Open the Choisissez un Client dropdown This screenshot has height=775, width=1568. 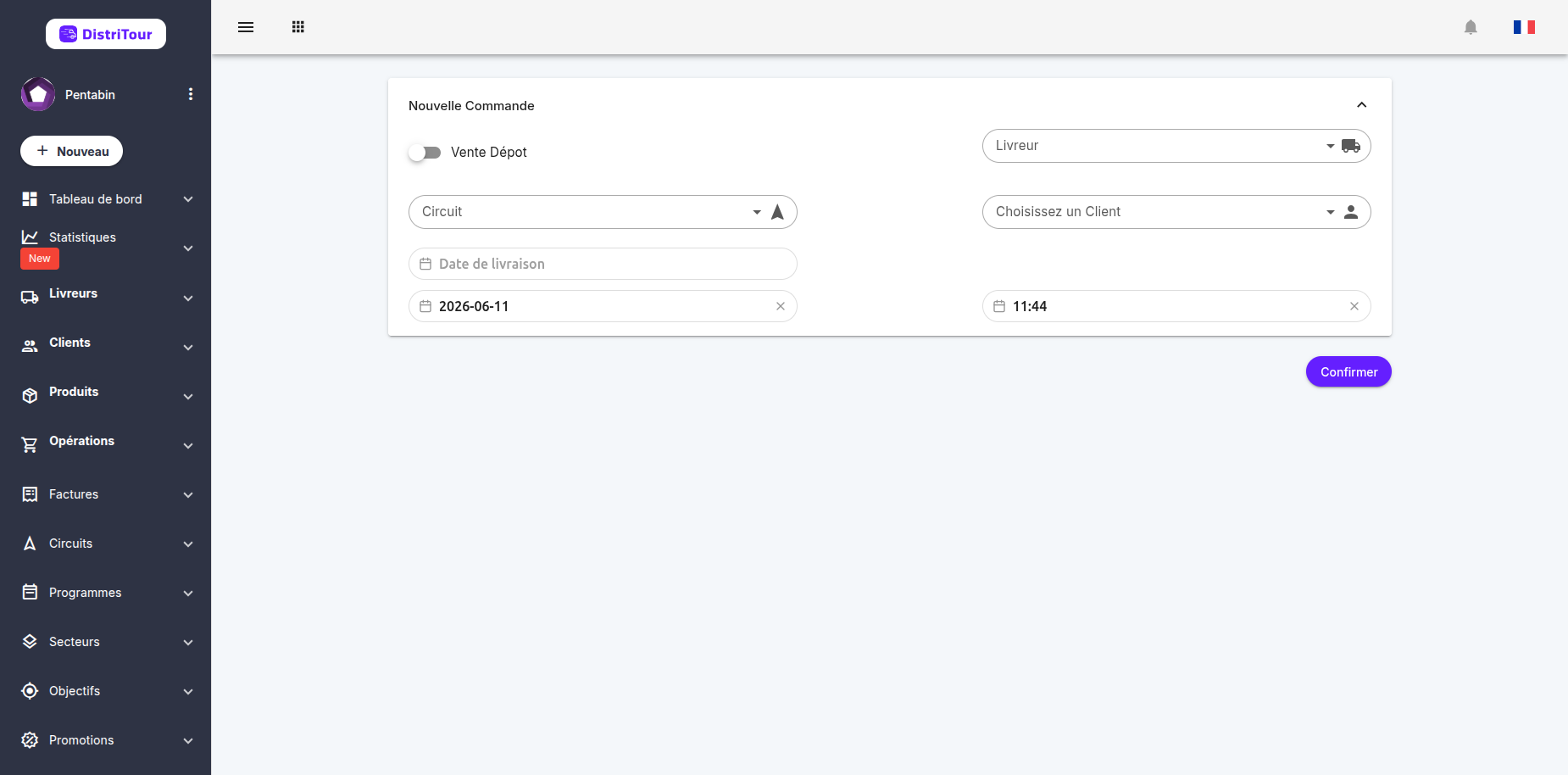(1176, 212)
